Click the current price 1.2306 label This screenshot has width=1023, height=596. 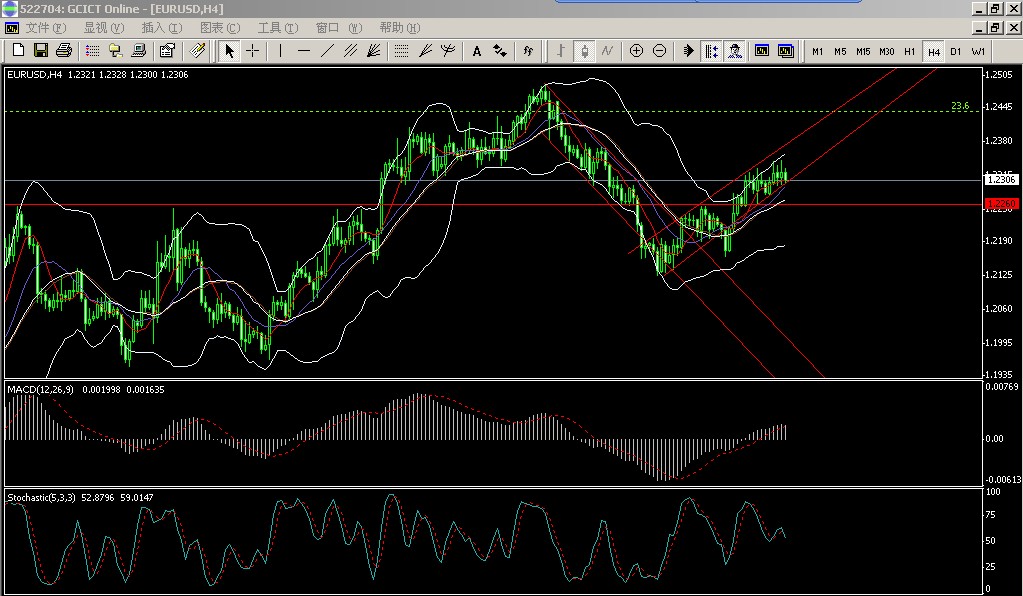(1001, 179)
